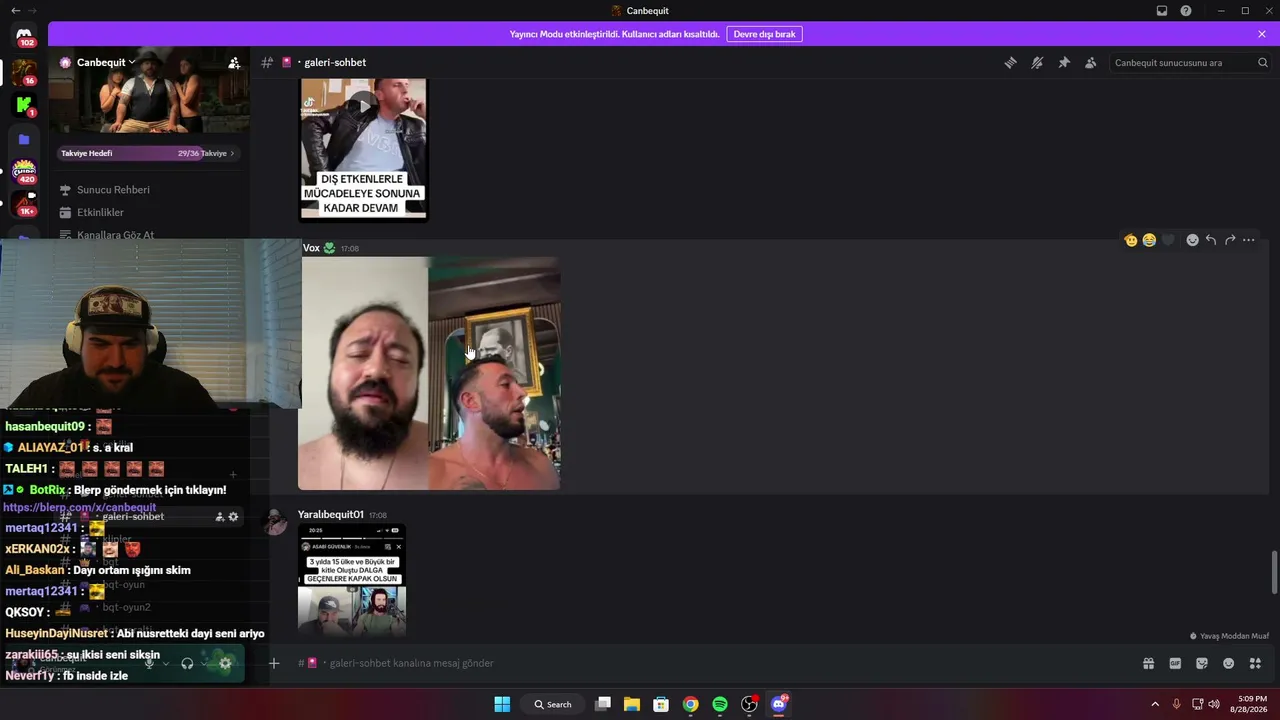Open the Discord help icon
The width and height of the screenshot is (1280, 720).
click(x=1186, y=11)
